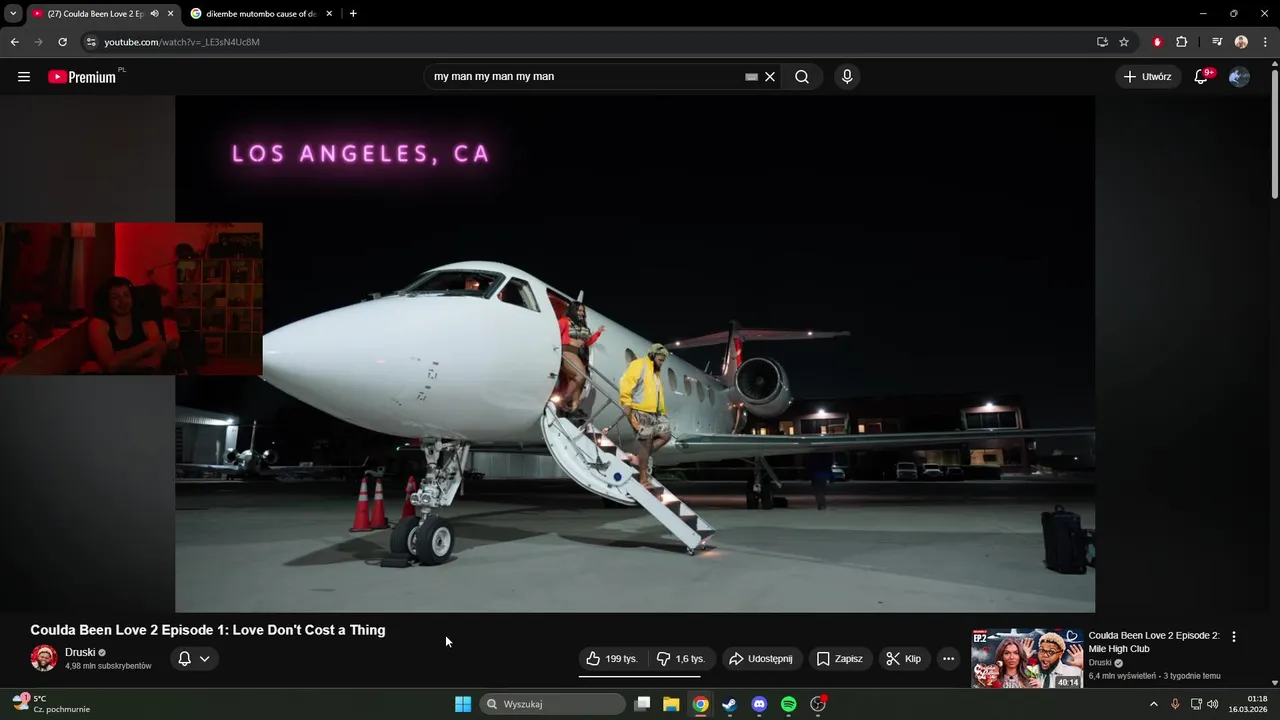This screenshot has width=1280, height=720.
Task: Expand subscription notification options dropdown
Action: (194, 658)
